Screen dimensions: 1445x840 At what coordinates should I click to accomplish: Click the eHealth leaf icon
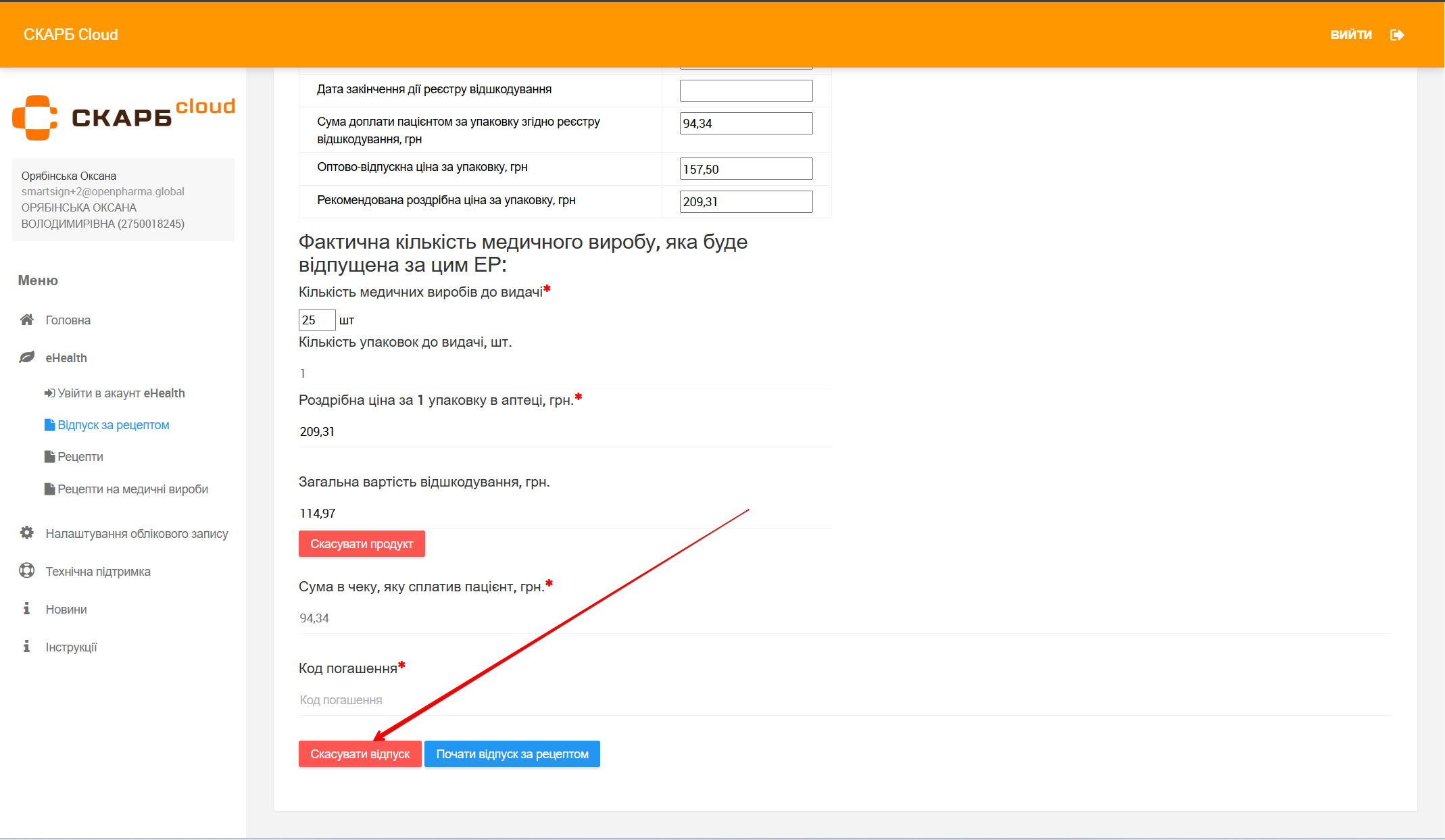point(27,357)
